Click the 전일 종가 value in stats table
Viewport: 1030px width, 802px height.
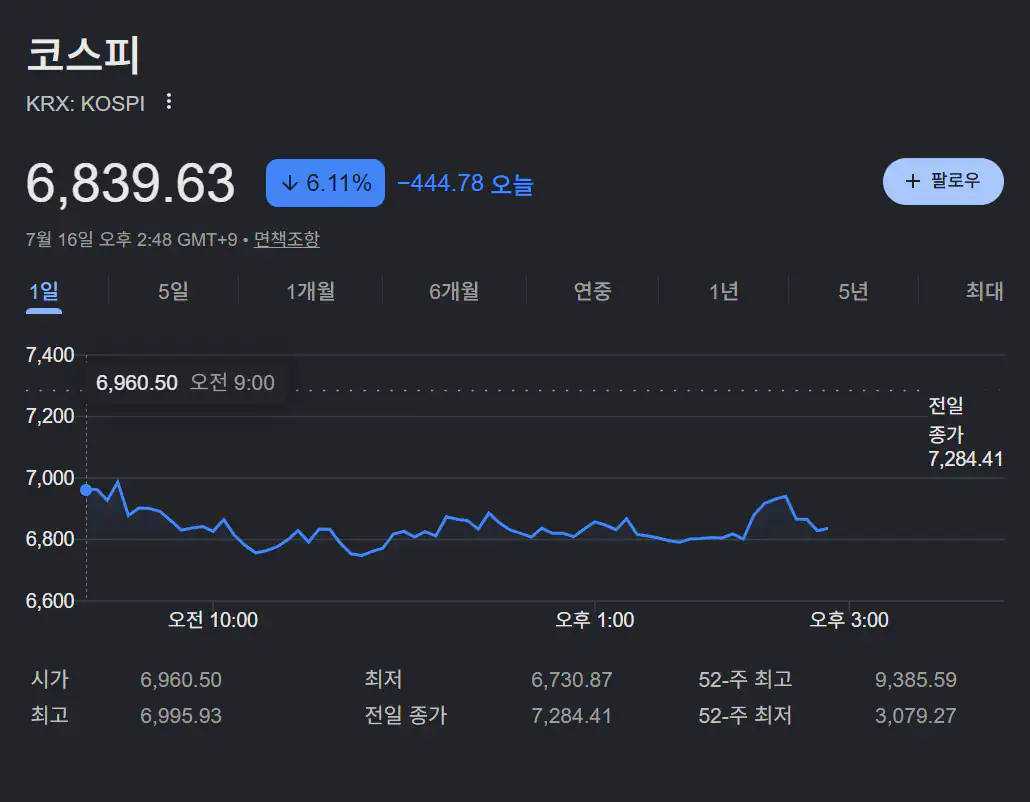[571, 715]
